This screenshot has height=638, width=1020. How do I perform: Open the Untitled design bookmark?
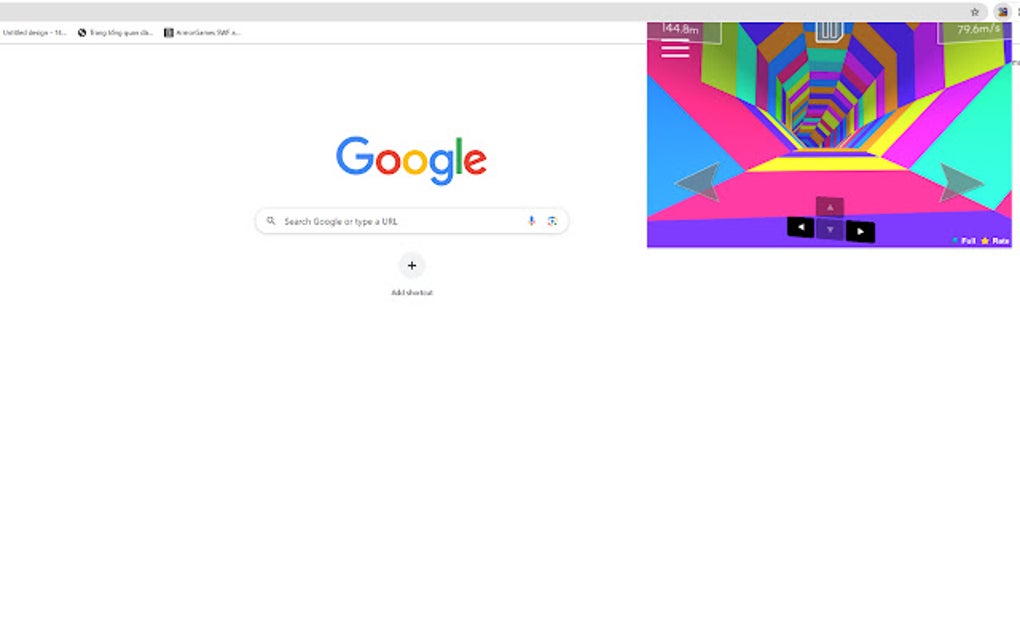click(x=34, y=33)
